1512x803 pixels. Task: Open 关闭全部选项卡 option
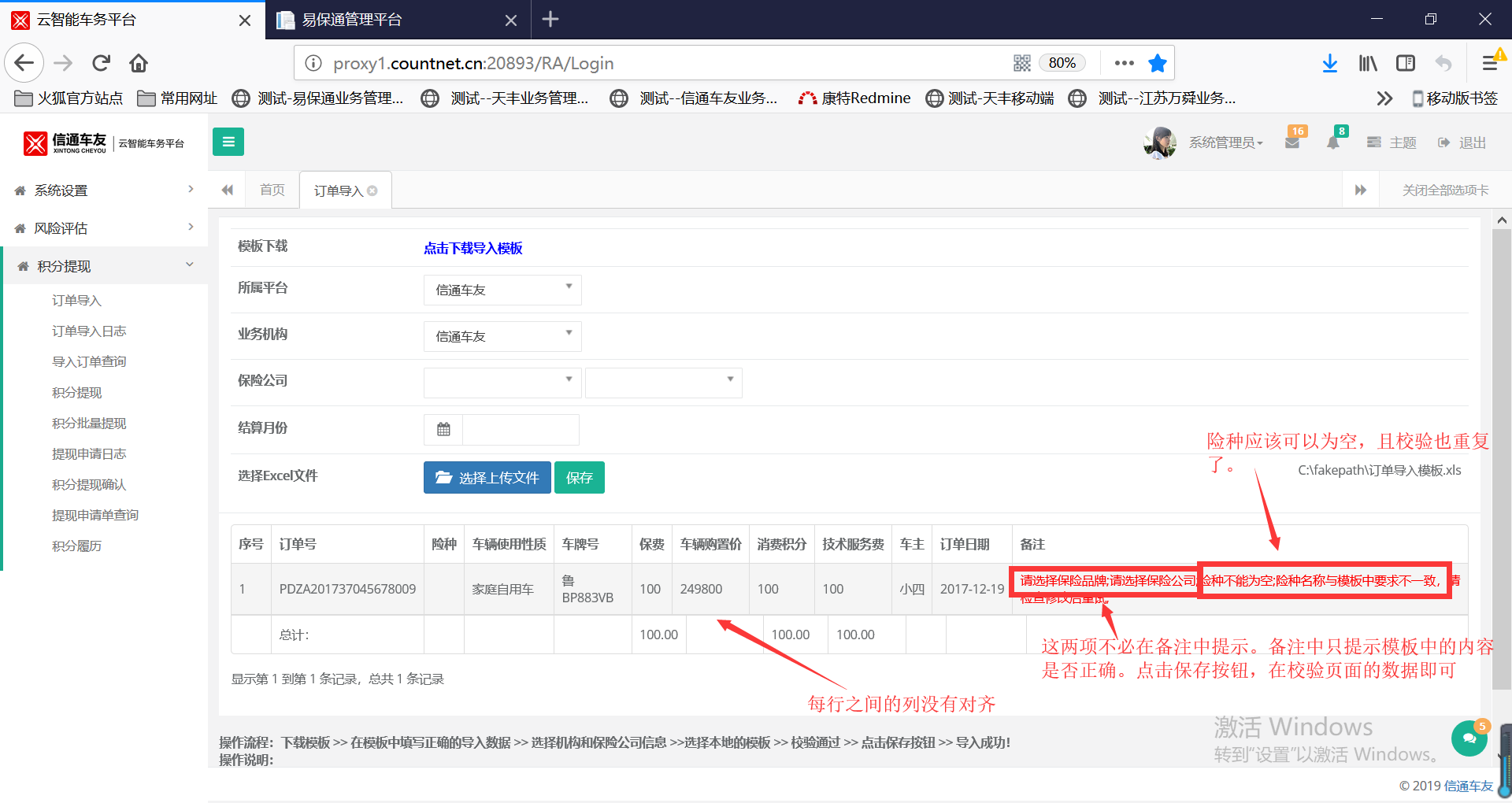click(x=1445, y=191)
